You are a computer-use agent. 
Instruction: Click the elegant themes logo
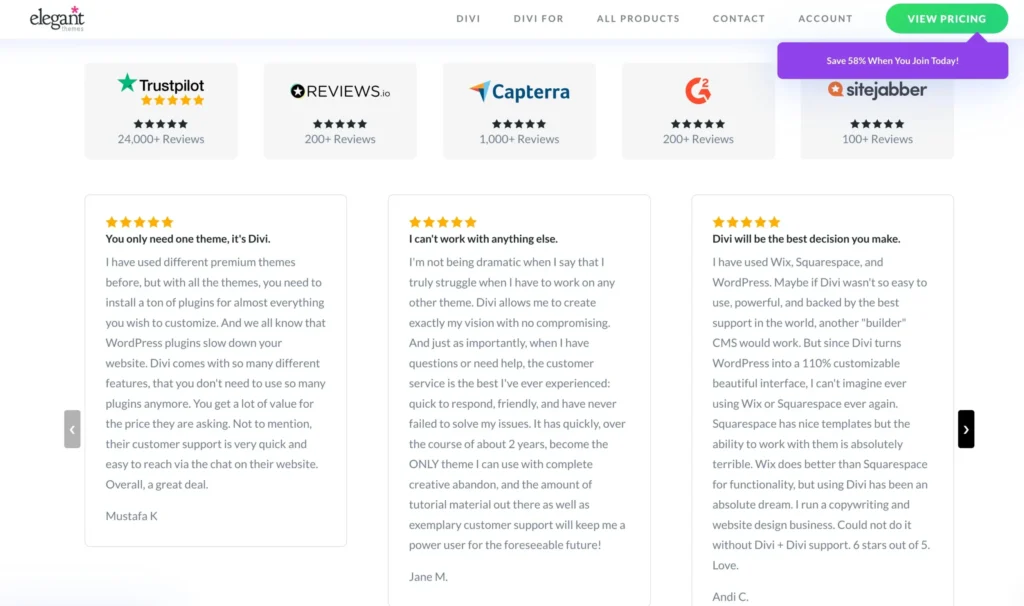[57, 18]
